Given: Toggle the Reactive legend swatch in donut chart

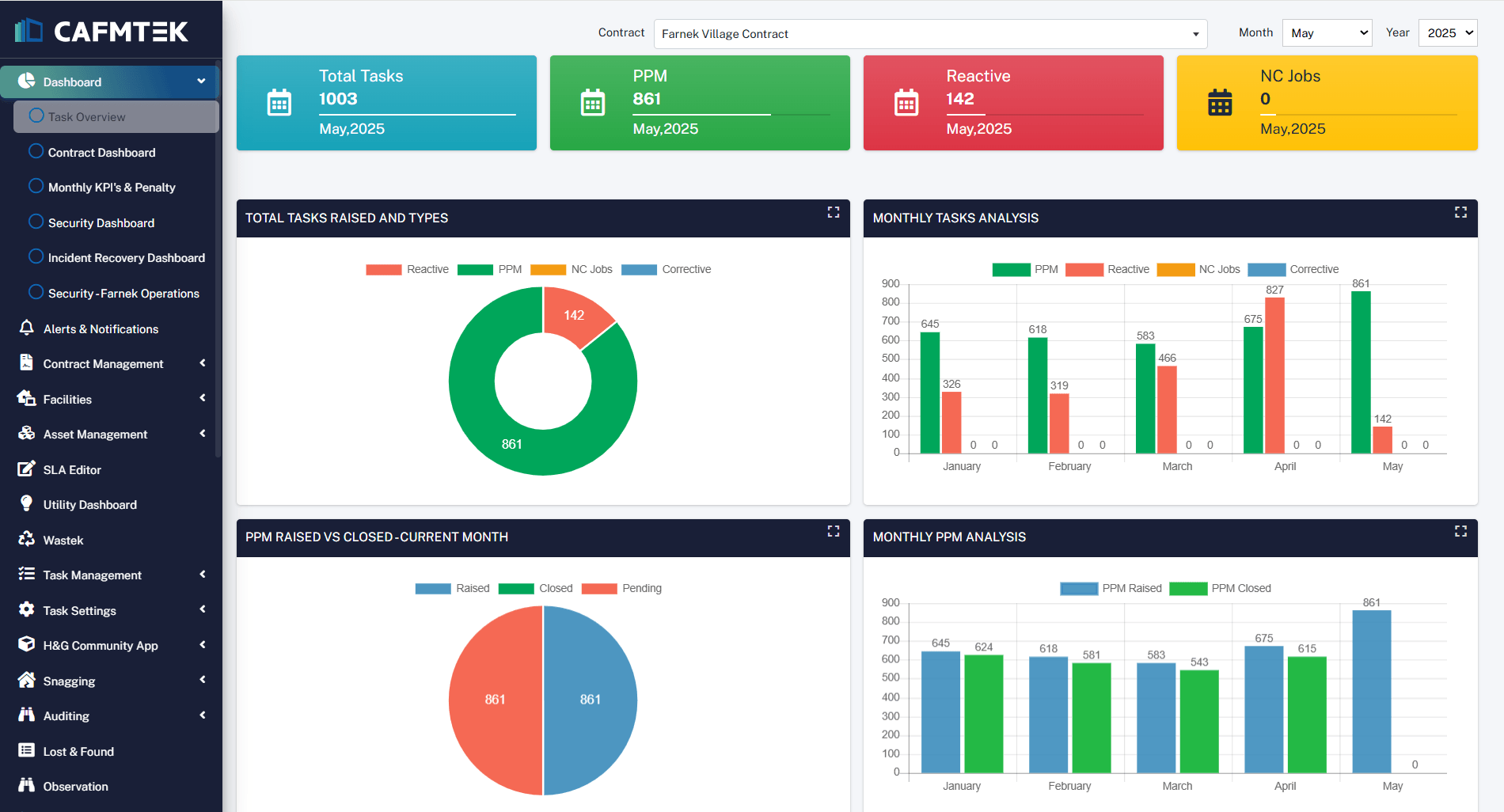Looking at the screenshot, I should click(x=383, y=270).
